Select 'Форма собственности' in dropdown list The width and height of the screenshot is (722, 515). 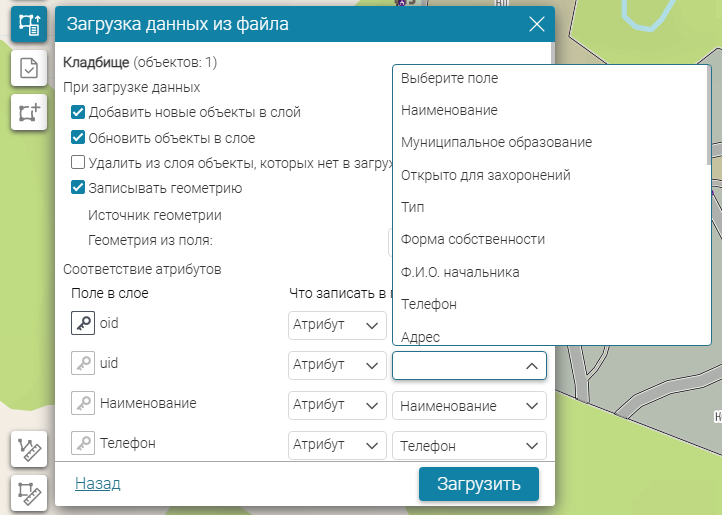coord(472,239)
